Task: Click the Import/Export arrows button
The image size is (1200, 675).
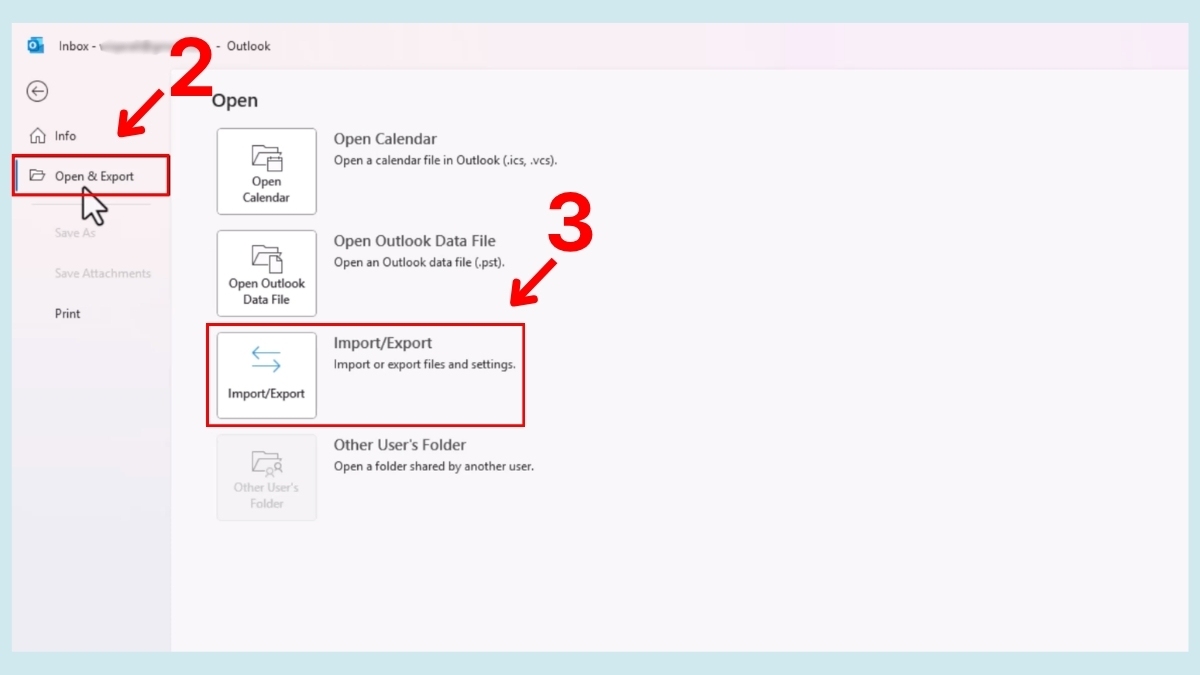Action: [267, 375]
